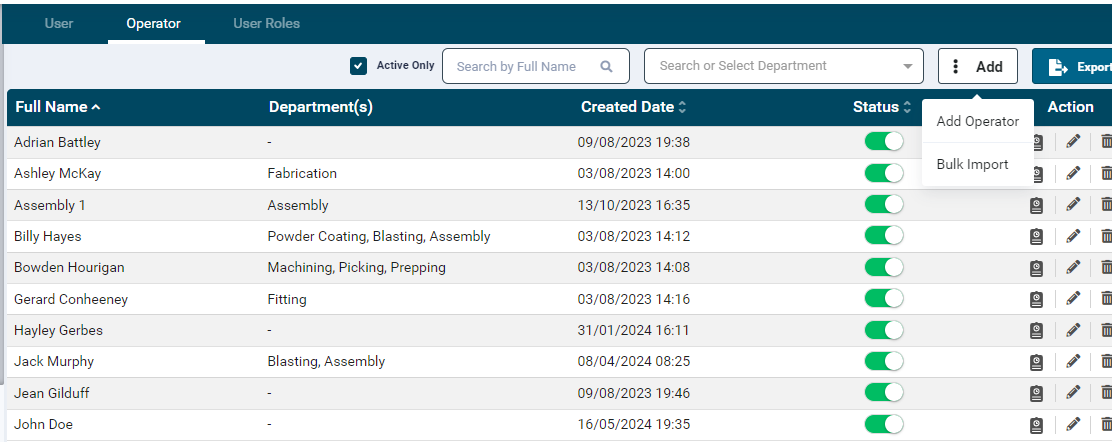1112x442 pixels.
Task: Open the ID badge icon for Billy Hayes
Action: (x=1037, y=236)
